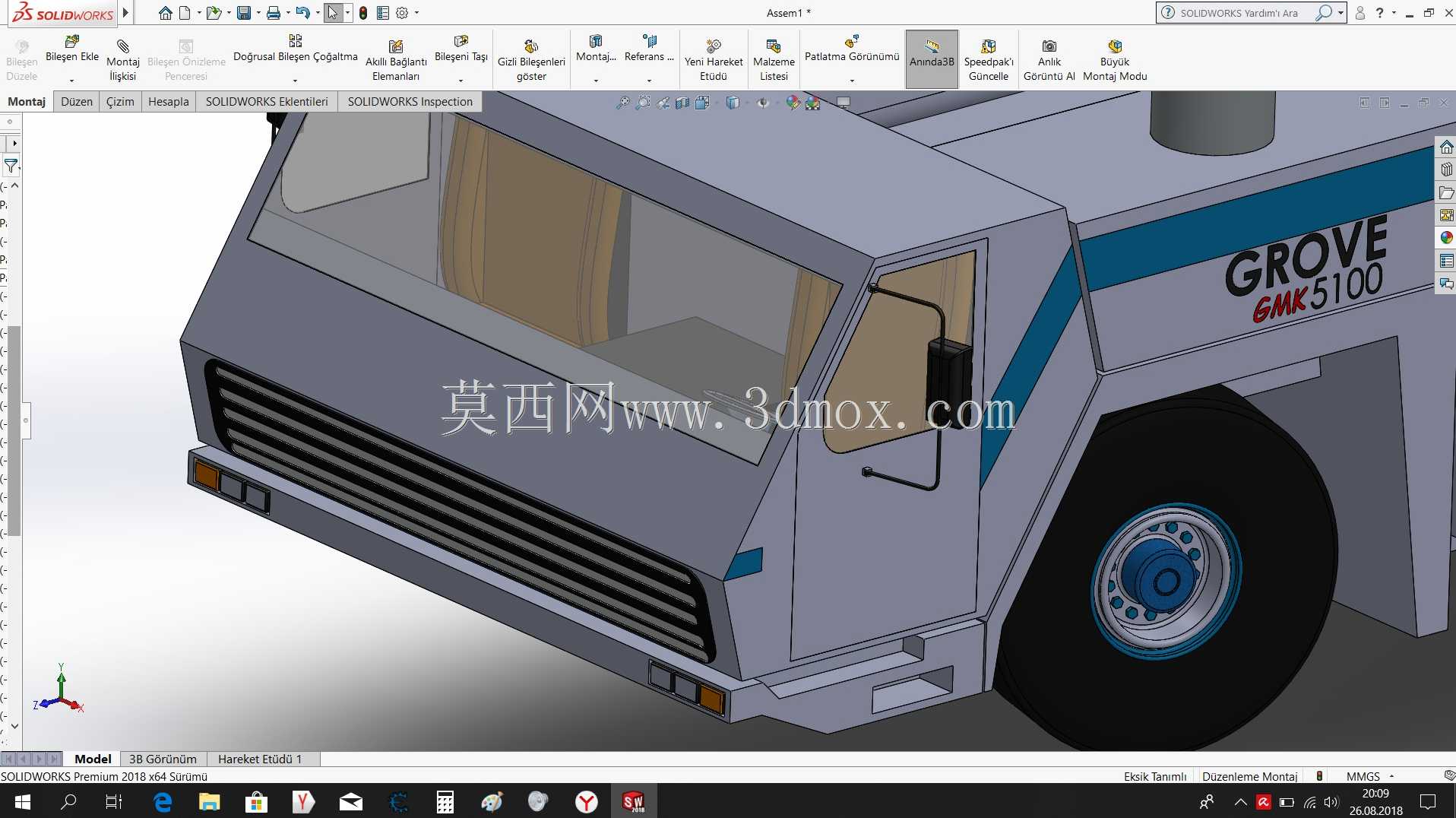Click Akıllı Bağlantı Elemanları icon
Image resolution: width=1456 pixels, height=818 pixels.
(x=396, y=46)
